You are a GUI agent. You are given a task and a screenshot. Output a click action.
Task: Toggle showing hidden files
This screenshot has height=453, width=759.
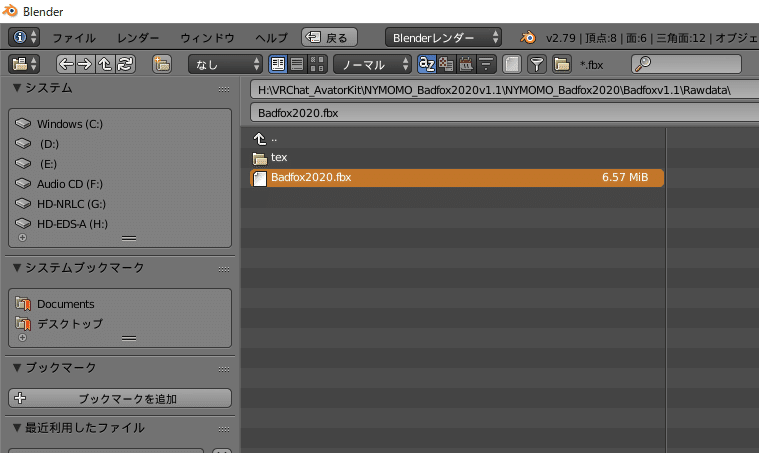click(x=512, y=64)
